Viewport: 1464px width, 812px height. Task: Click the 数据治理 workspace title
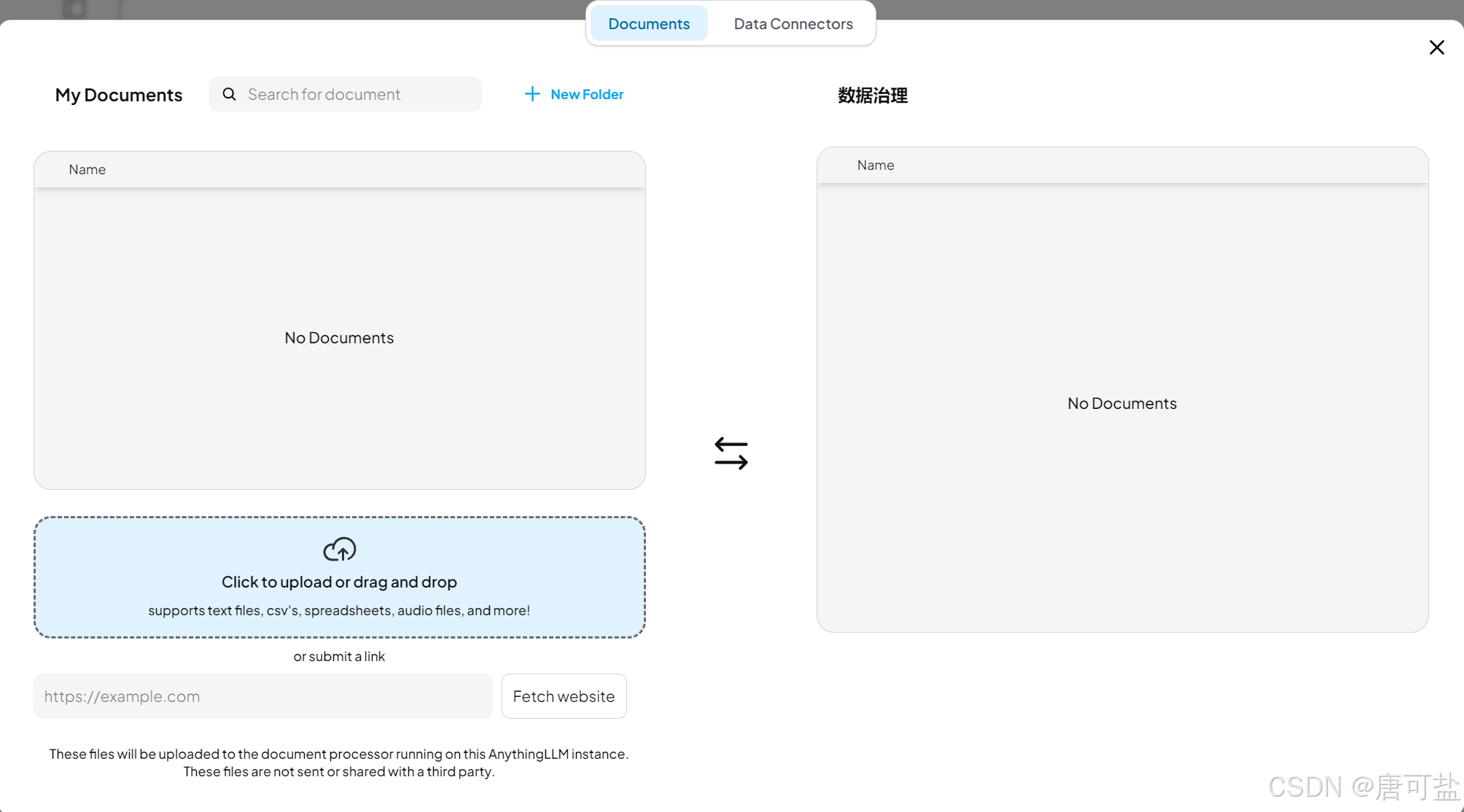(872, 95)
